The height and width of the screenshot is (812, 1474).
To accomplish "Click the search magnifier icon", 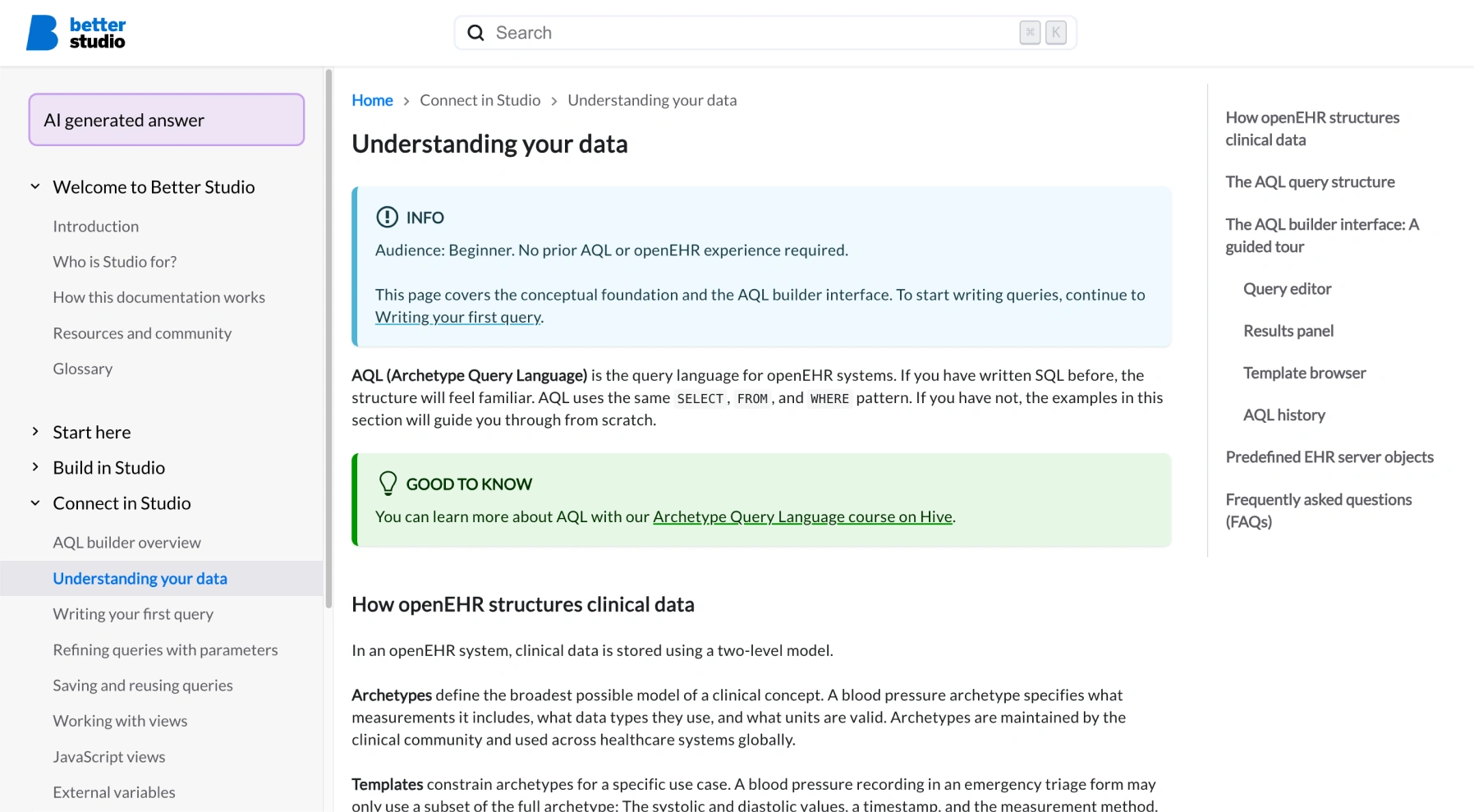I will [475, 33].
